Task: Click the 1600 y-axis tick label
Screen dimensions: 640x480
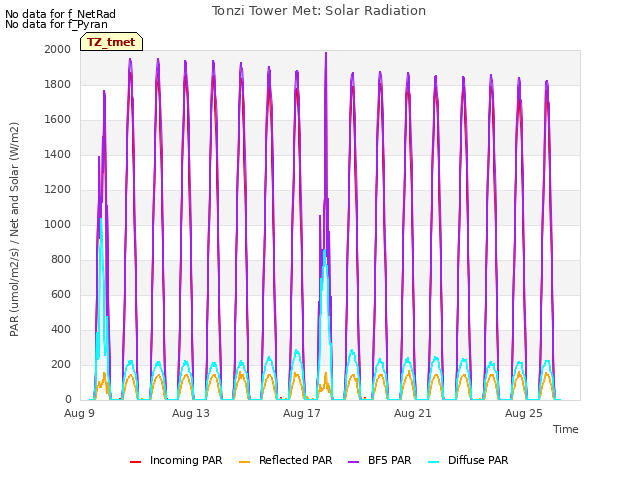Action: [58, 120]
